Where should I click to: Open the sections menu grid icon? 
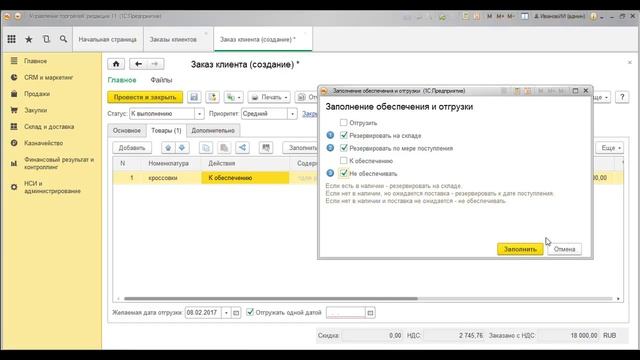coord(11,39)
